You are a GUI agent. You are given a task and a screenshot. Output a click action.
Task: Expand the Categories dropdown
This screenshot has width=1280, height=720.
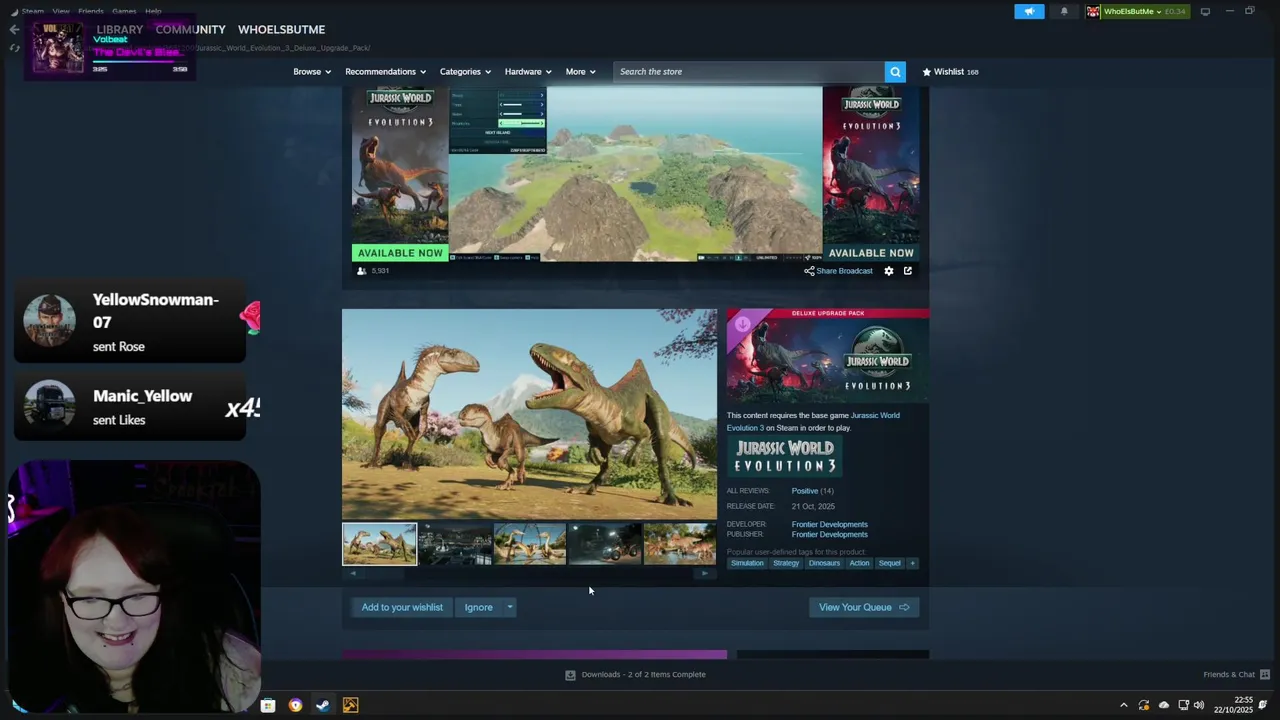(465, 72)
